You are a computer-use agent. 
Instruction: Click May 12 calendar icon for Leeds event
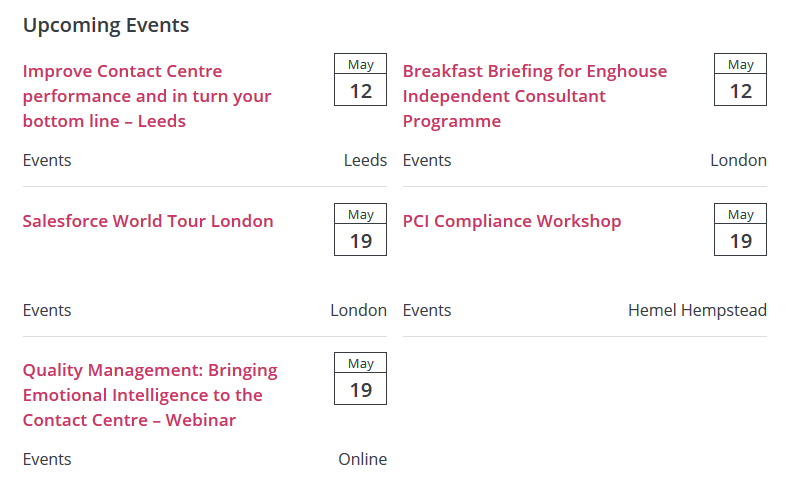360,80
